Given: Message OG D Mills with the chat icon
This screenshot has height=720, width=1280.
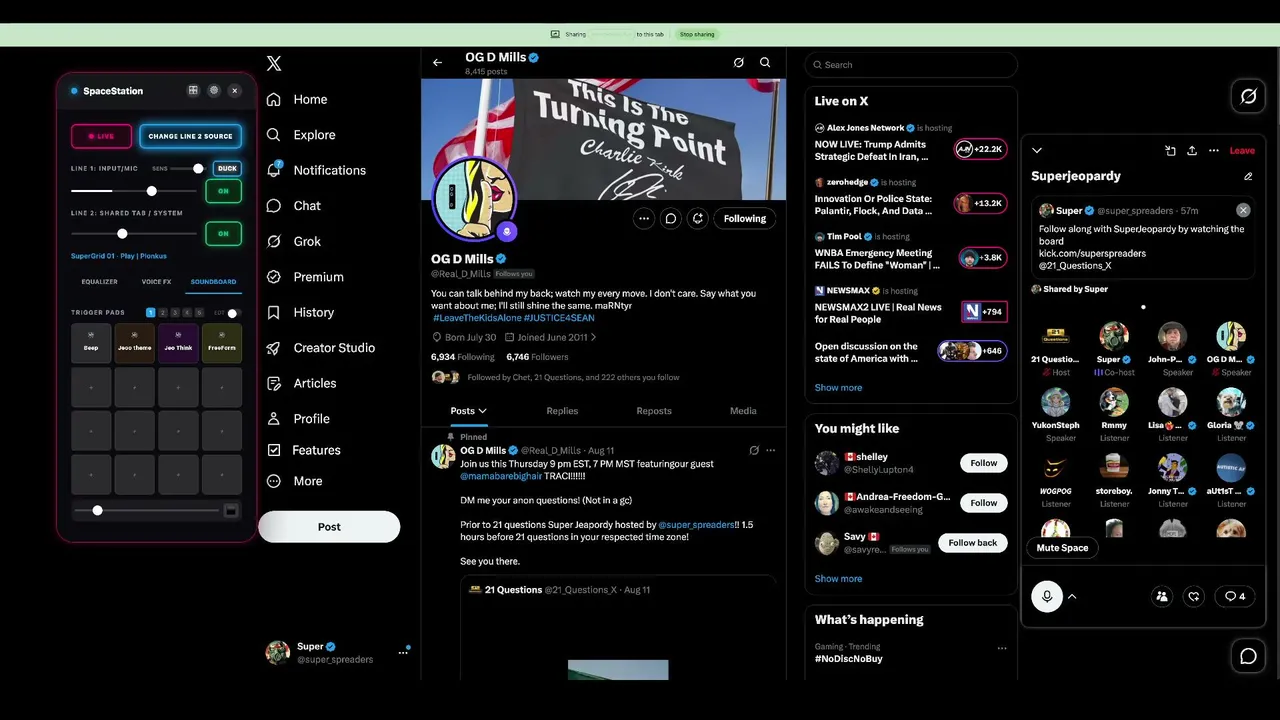Looking at the screenshot, I should (x=671, y=218).
